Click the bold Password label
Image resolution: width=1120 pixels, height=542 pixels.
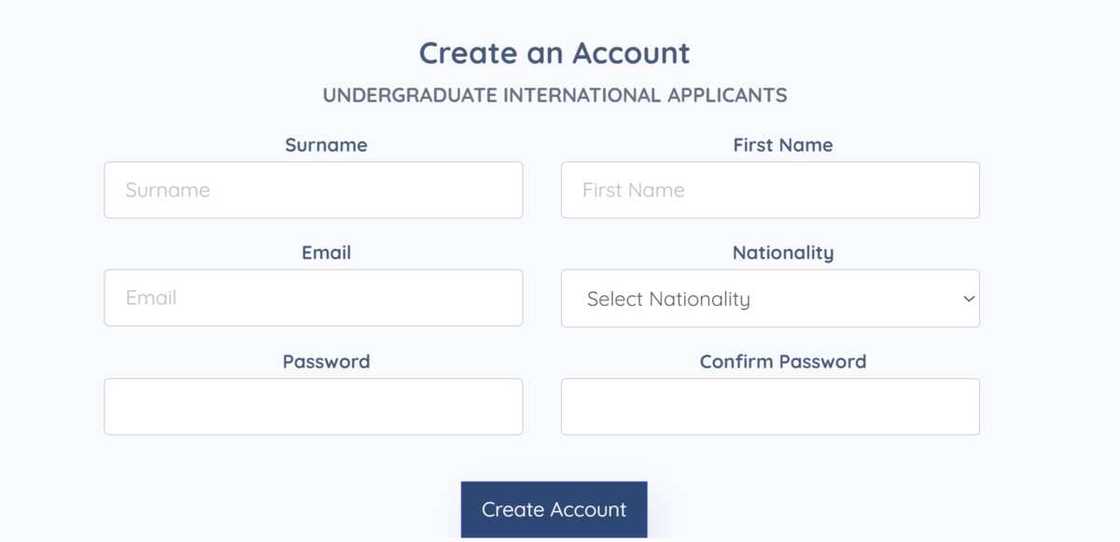326,361
